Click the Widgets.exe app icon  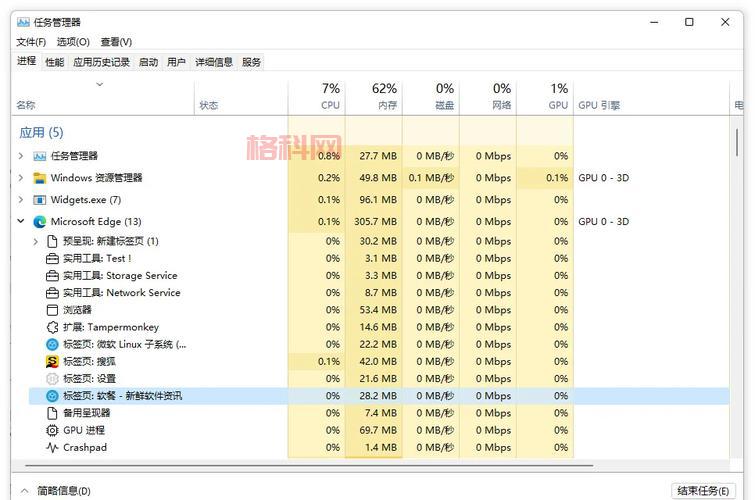[x=39, y=200]
